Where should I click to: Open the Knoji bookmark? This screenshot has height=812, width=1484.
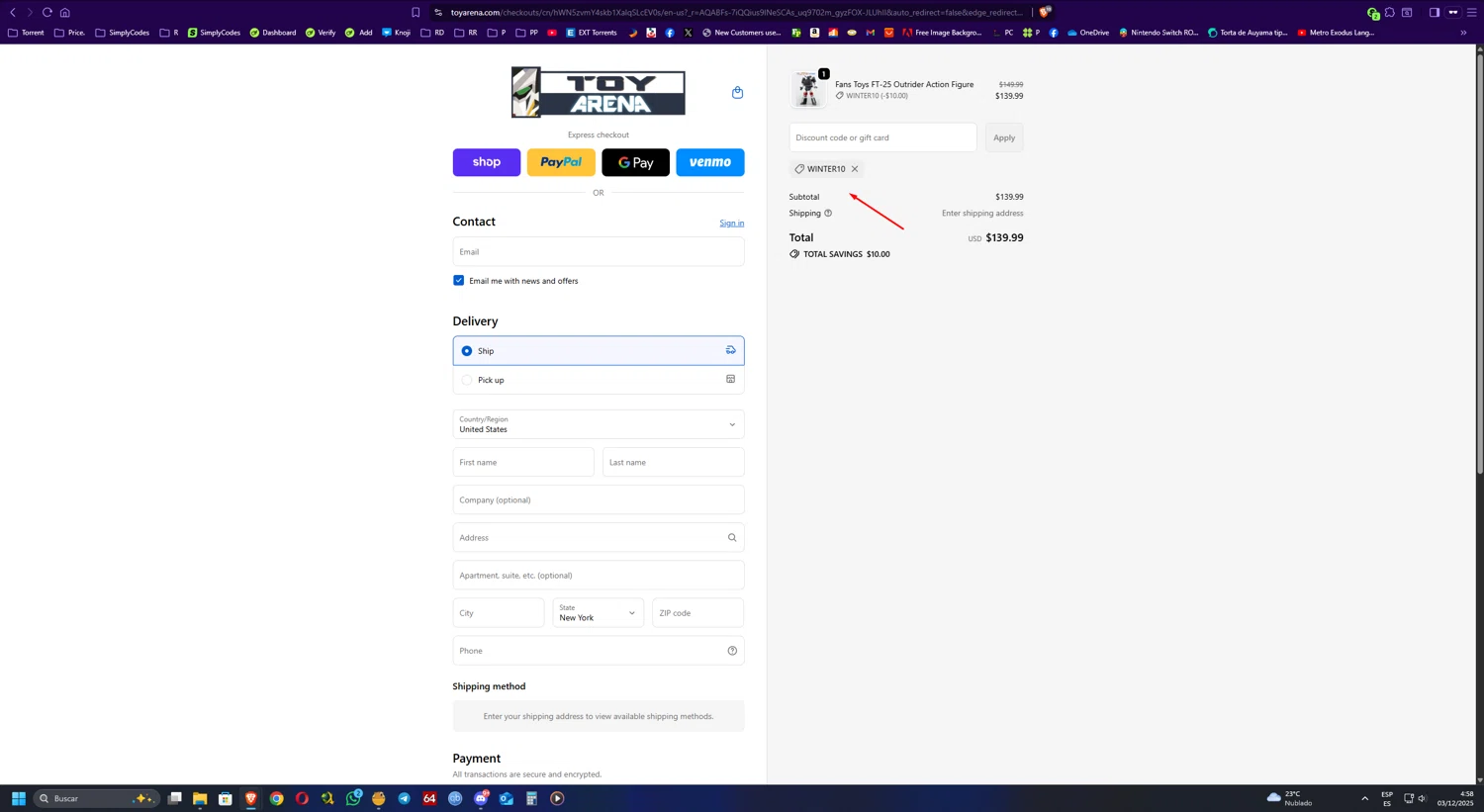tap(396, 33)
